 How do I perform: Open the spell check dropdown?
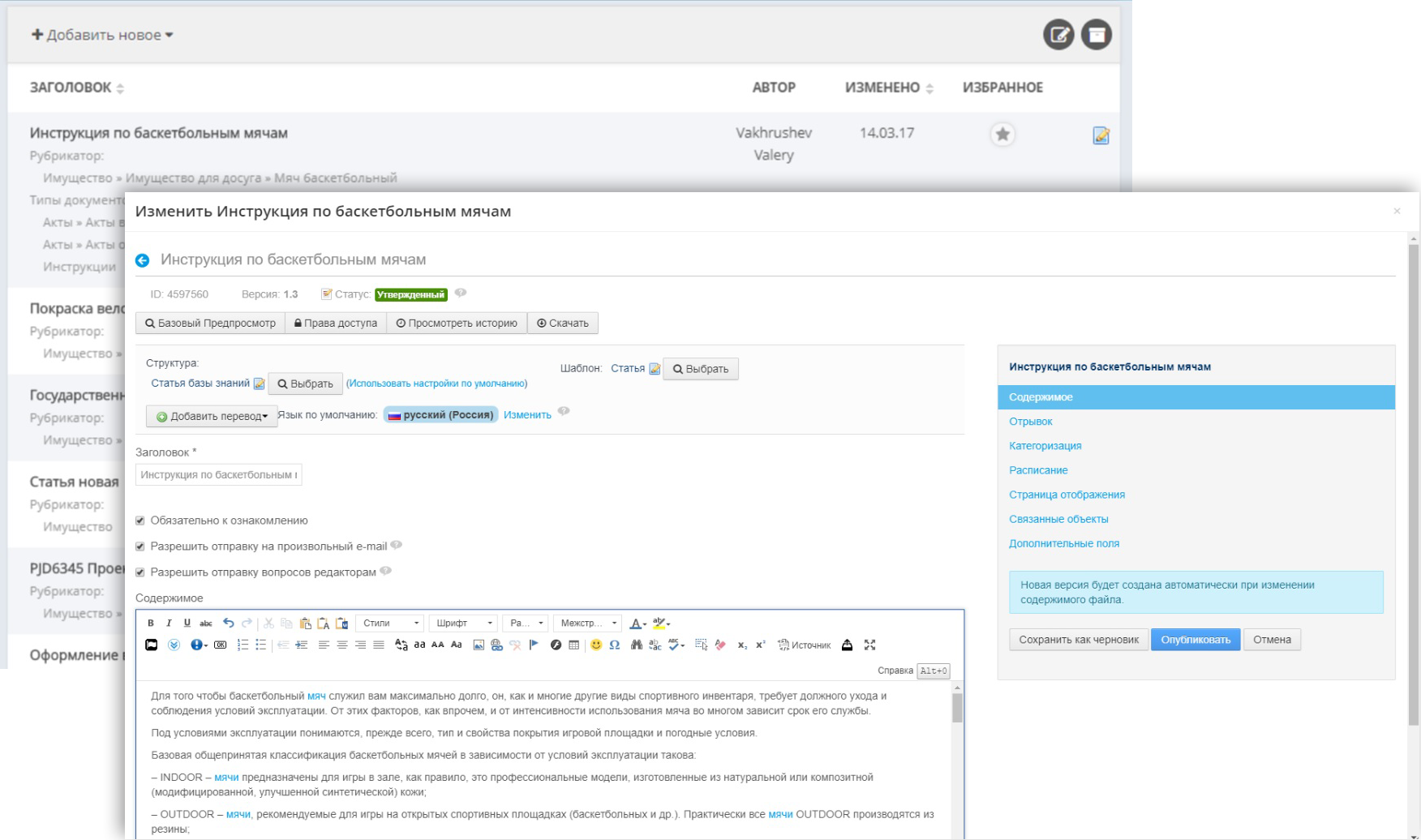676,645
